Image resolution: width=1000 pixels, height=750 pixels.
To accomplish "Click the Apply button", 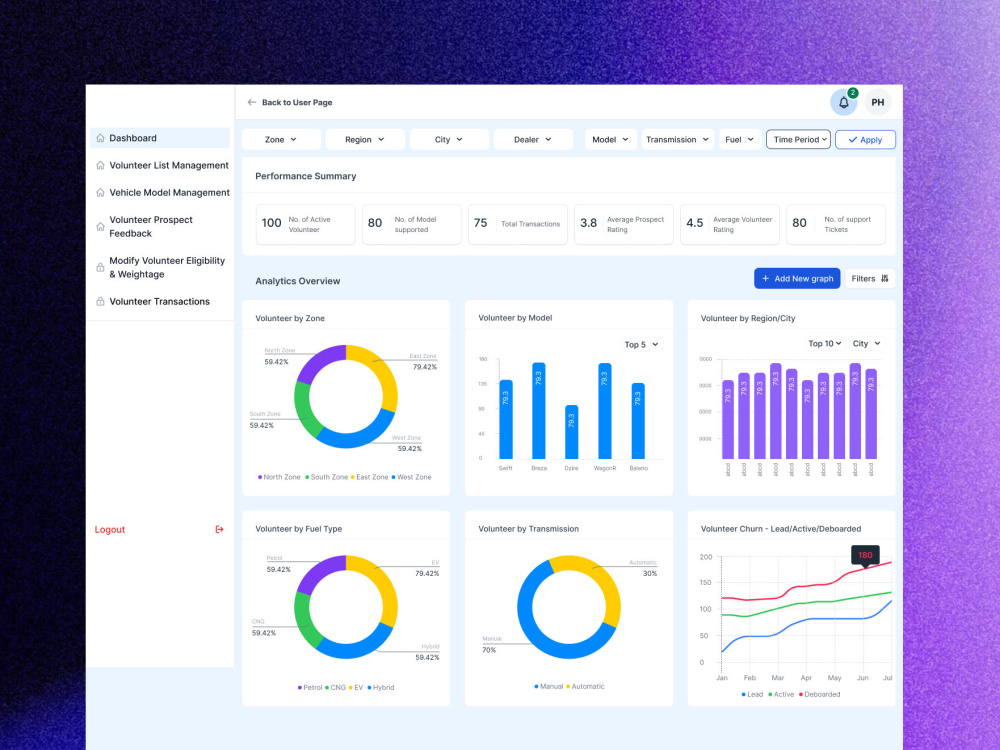I will 865,140.
